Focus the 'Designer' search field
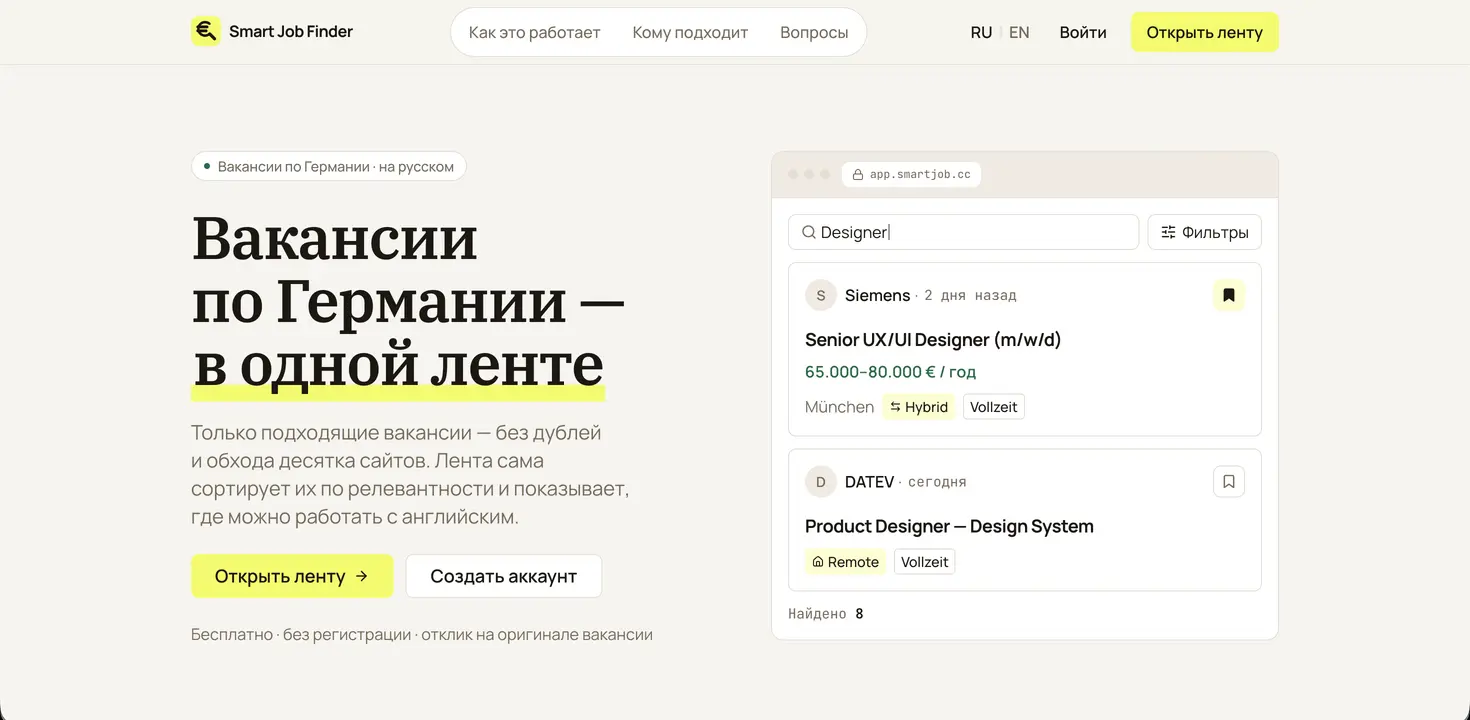This screenshot has width=1470, height=720. 964,232
